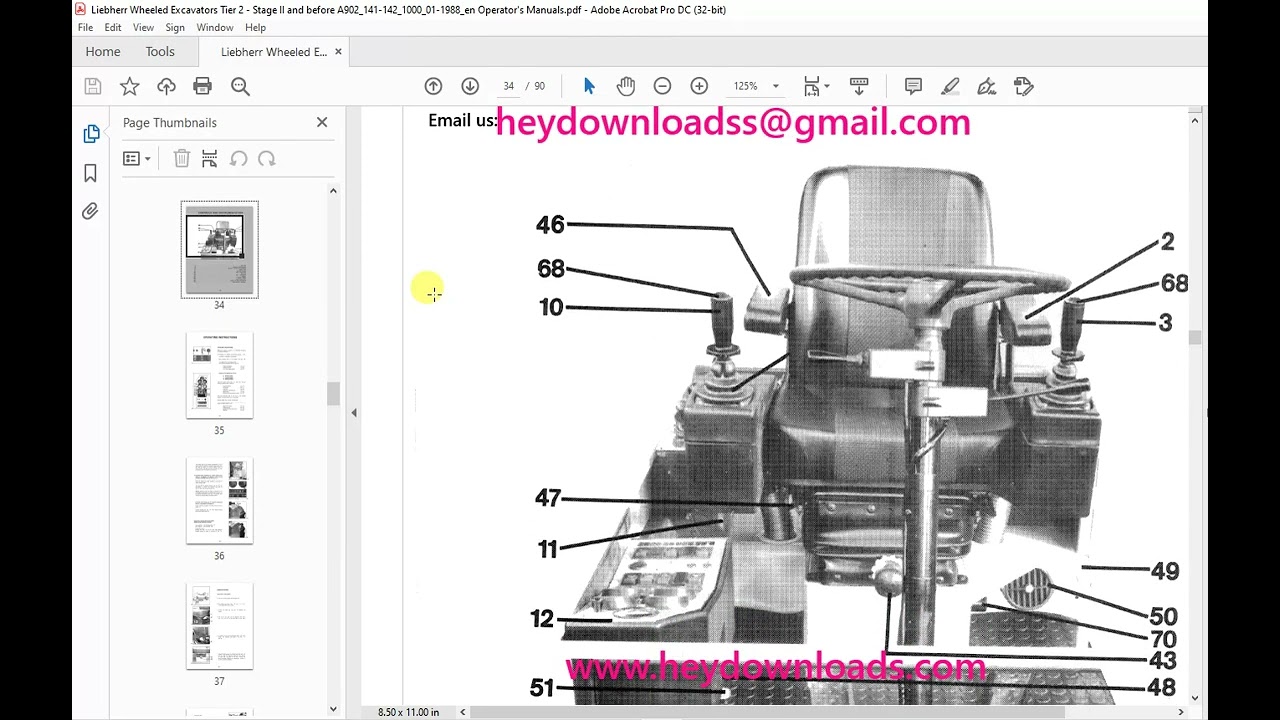Click heydownloadss@gmail.com email text
The width and height of the screenshot is (1280, 720).
pyautogui.click(x=733, y=122)
